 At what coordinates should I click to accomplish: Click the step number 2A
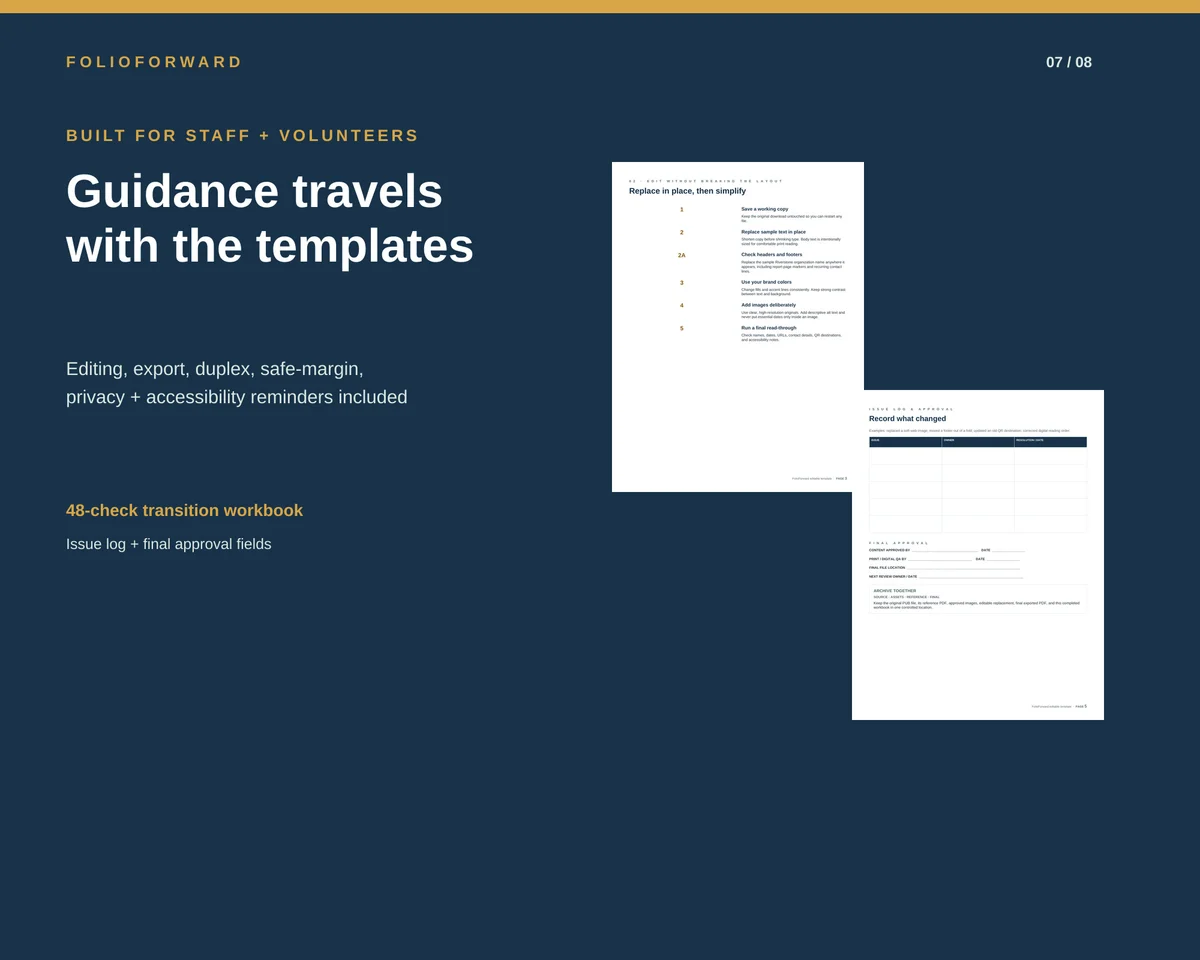coord(682,255)
